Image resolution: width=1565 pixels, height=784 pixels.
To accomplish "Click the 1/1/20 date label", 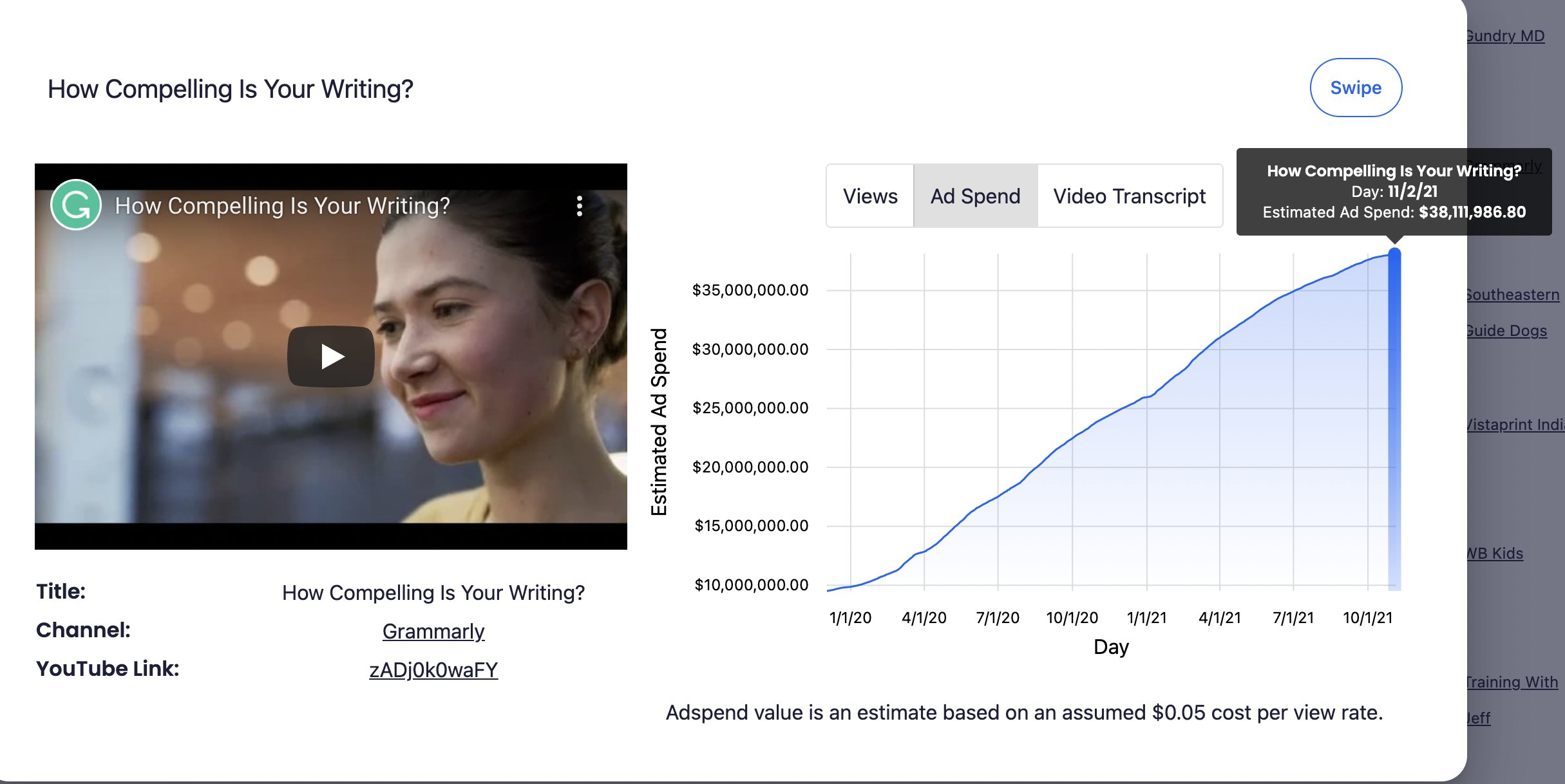I will point(850,618).
